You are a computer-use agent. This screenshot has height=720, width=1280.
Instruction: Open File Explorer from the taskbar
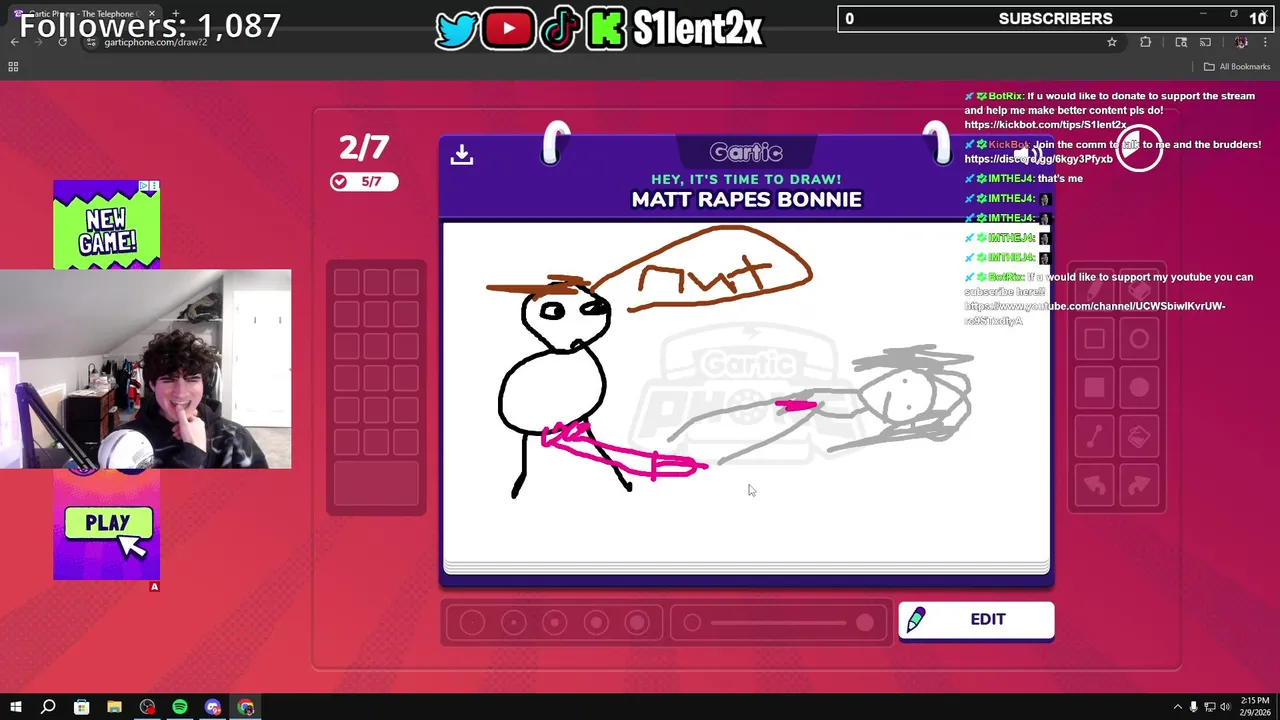click(x=114, y=707)
